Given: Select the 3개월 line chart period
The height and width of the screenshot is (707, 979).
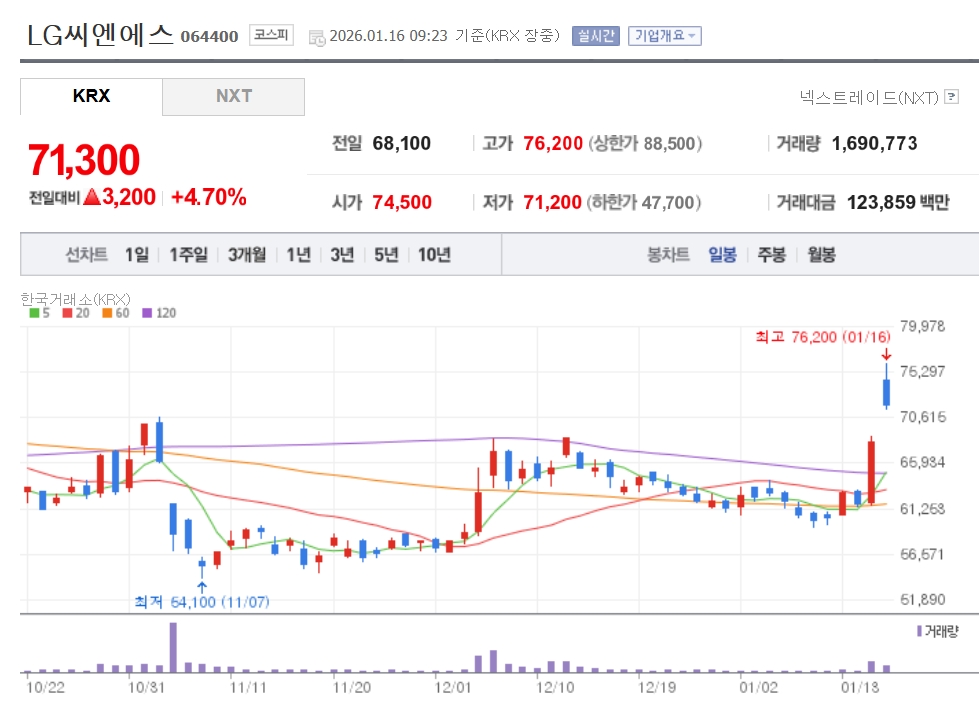Looking at the screenshot, I should 247,254.
